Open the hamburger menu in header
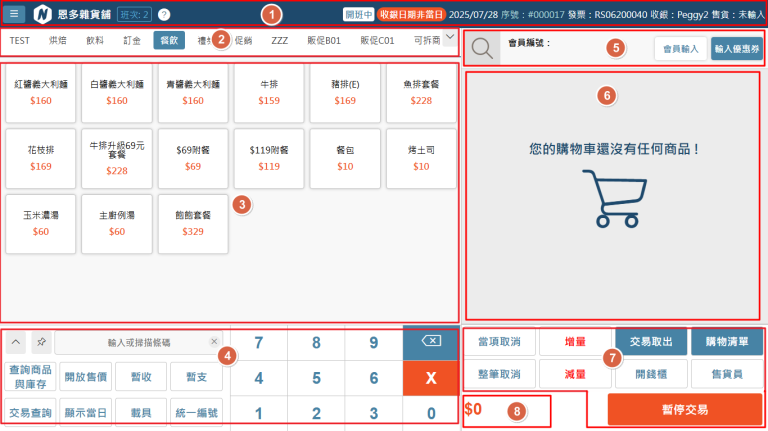The width and height of the screenshot is (768, 431). click(16, 14)
